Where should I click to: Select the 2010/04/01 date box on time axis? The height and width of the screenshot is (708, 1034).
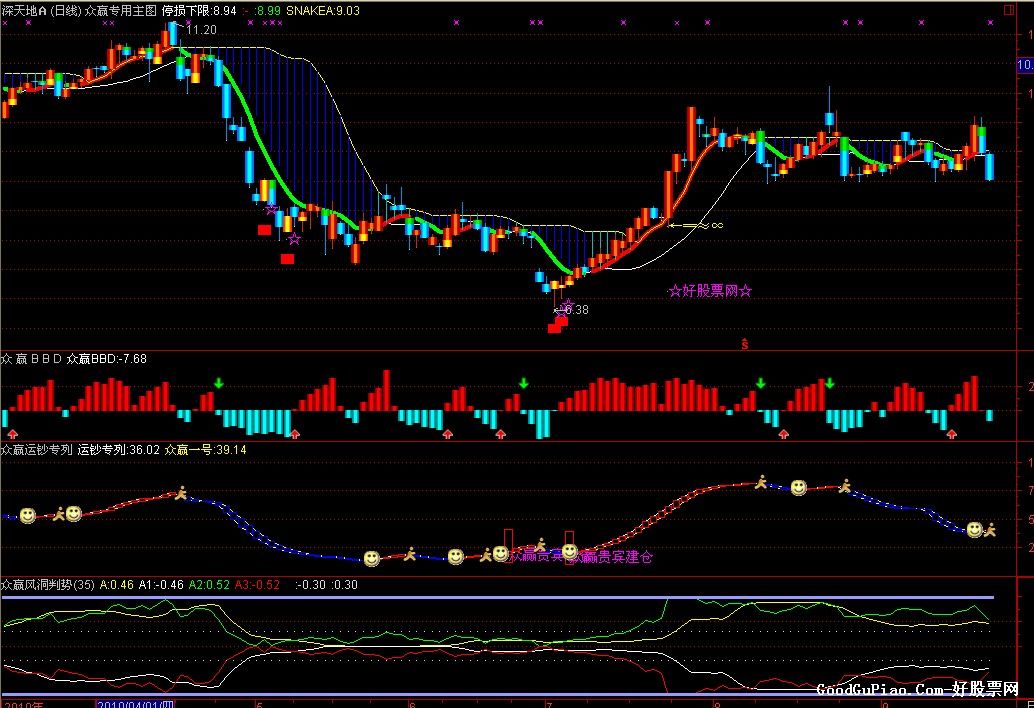(x=135, y=704)
